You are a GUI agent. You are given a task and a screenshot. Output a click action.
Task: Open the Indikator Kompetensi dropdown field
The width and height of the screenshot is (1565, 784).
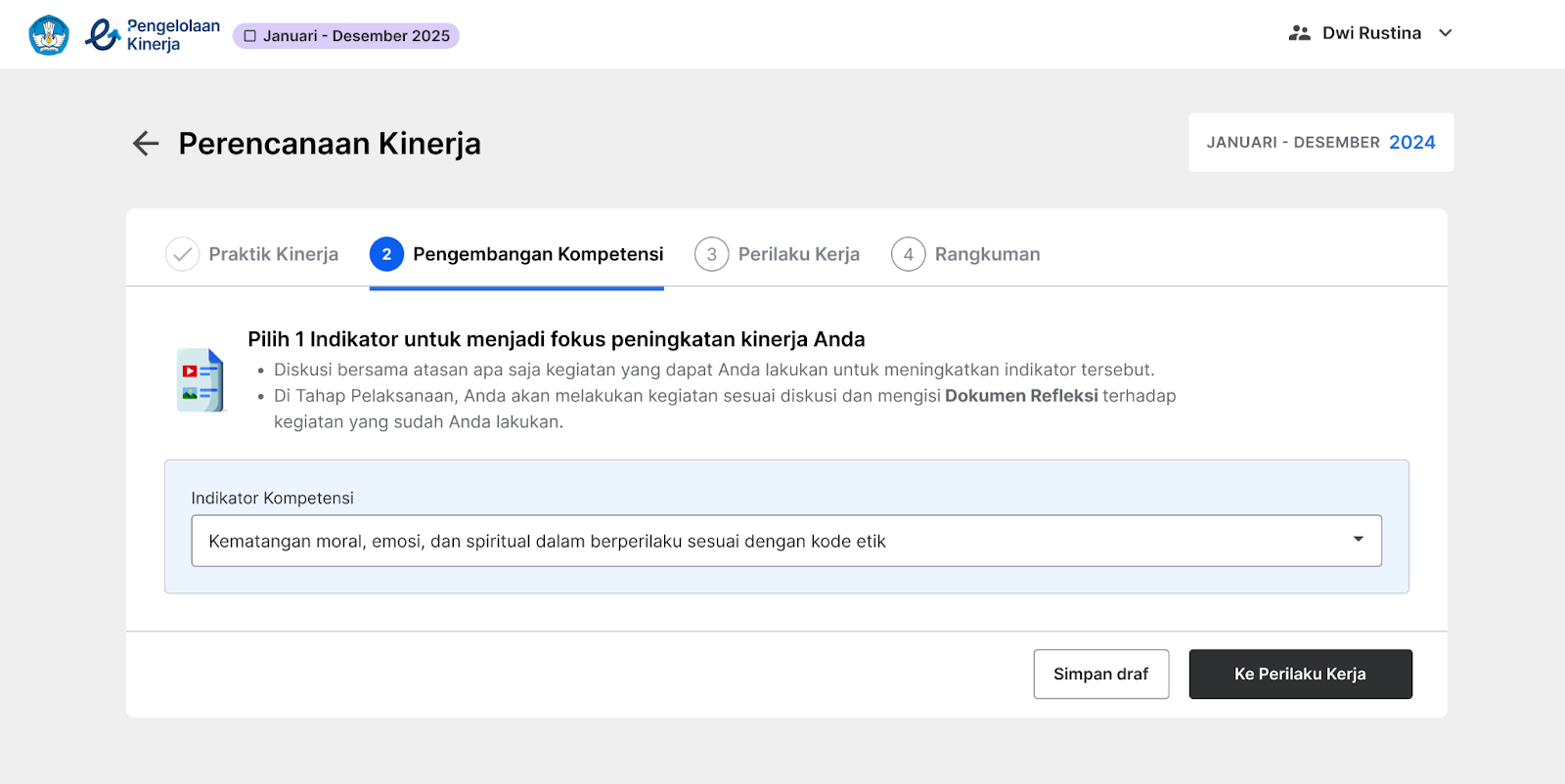[x=786, y=541]
